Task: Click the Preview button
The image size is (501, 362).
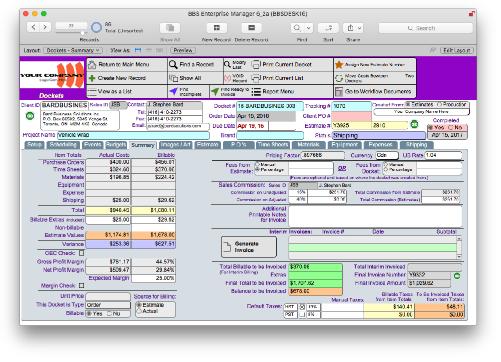Action: click(183, 50)
